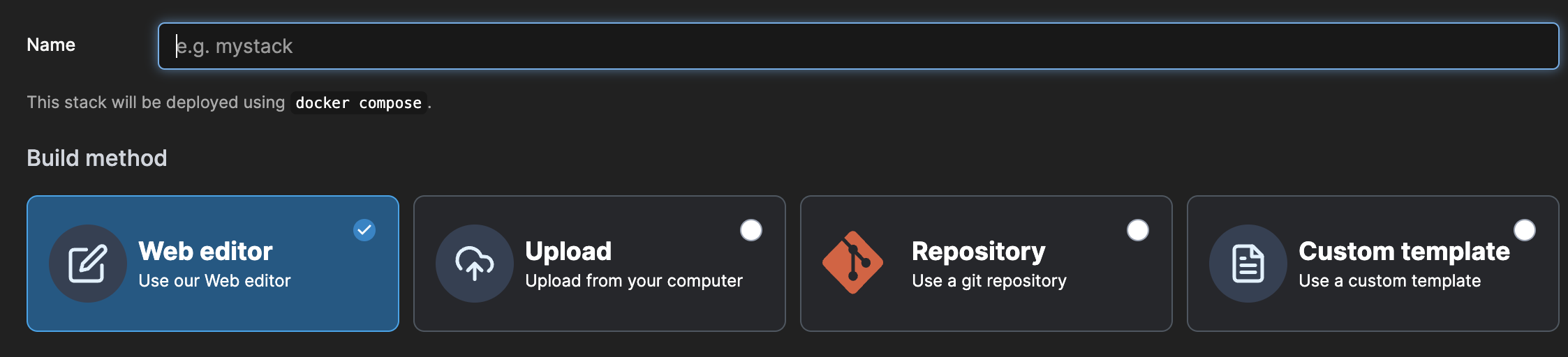The image size is (1568, 357).
Task: Click the 'Custom template' card title
Action: click(1404, 251)
